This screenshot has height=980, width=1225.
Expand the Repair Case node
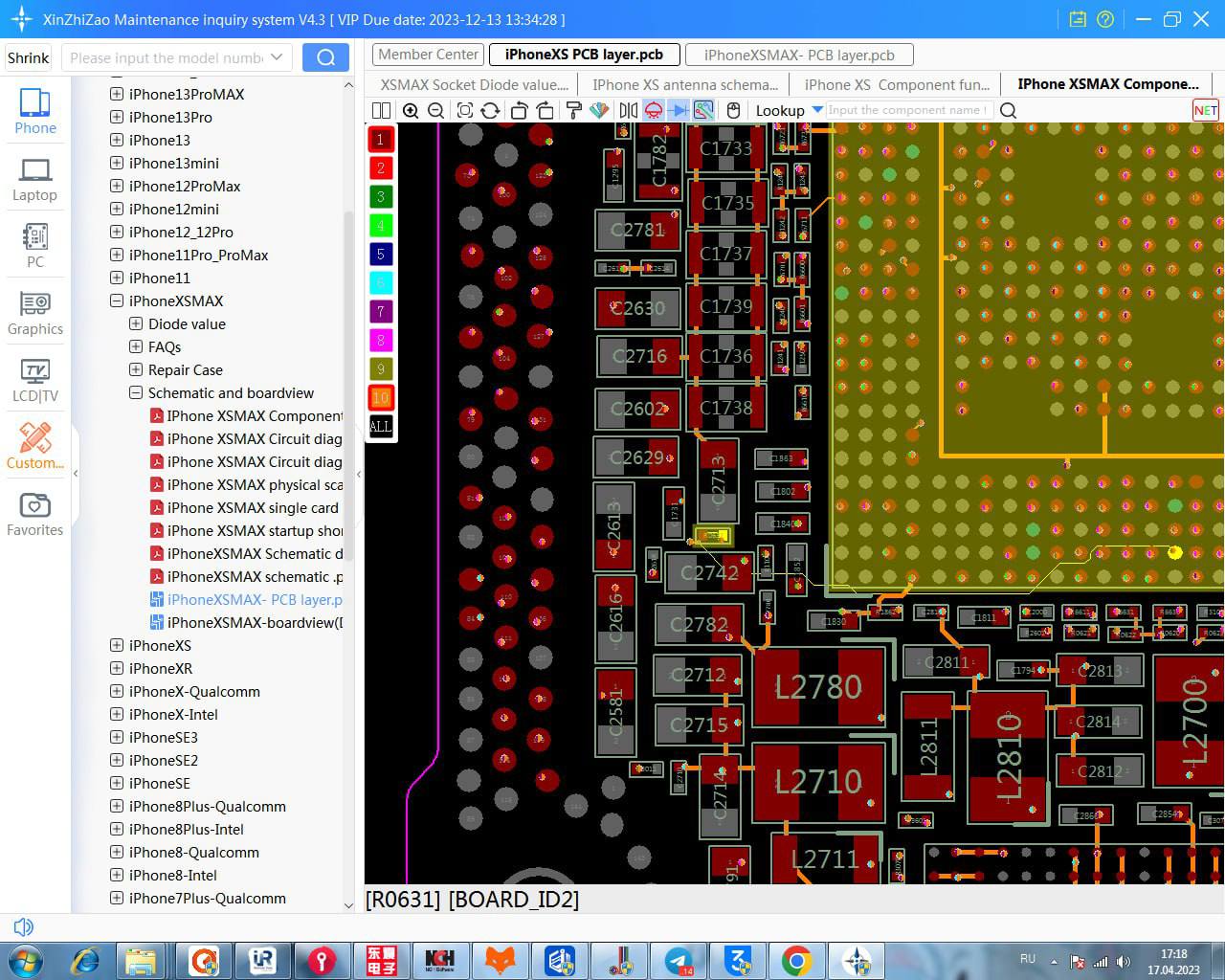136,369
